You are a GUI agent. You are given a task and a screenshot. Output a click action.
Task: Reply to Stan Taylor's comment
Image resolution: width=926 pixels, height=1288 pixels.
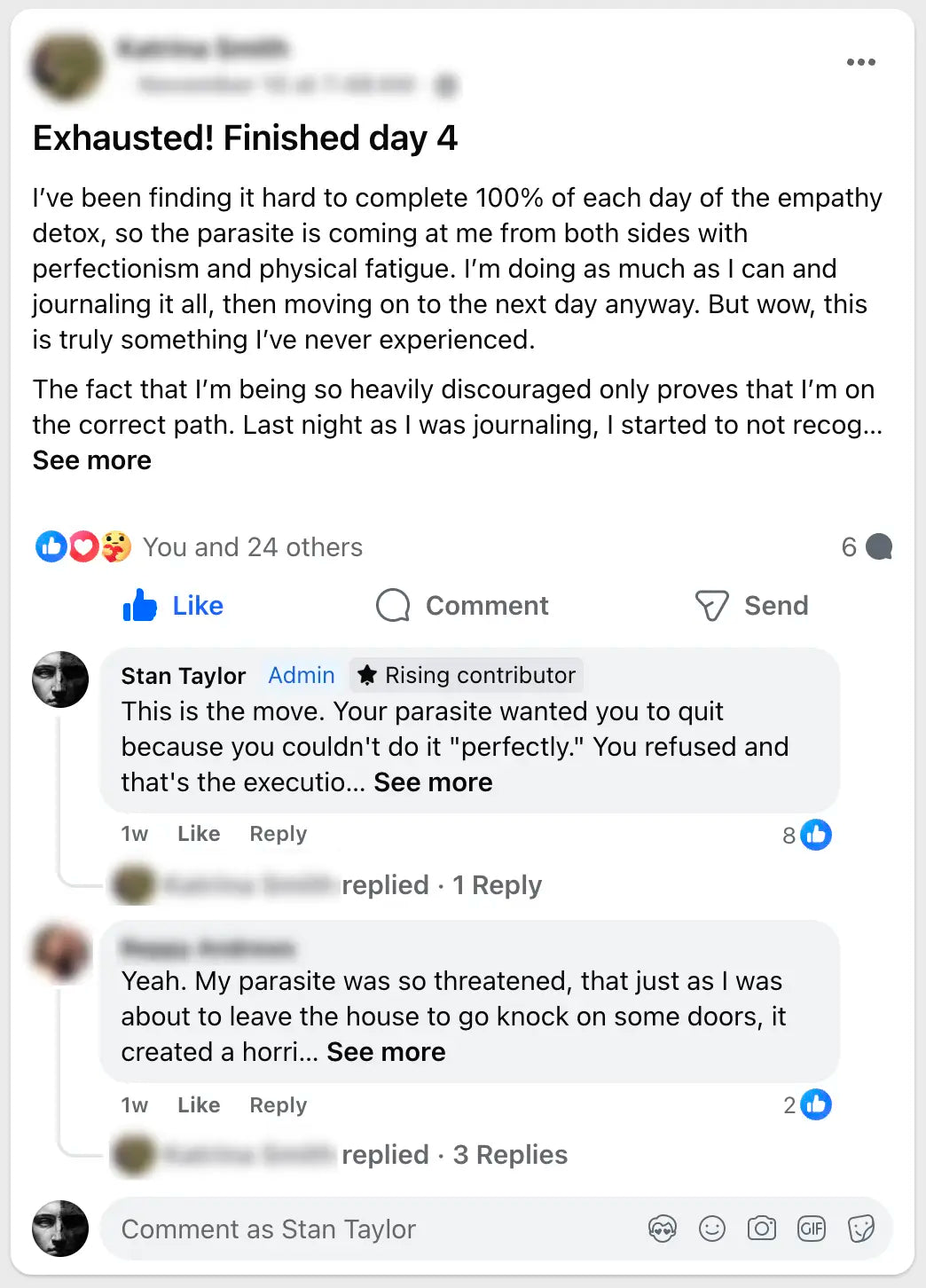click(x=278, y=834)
